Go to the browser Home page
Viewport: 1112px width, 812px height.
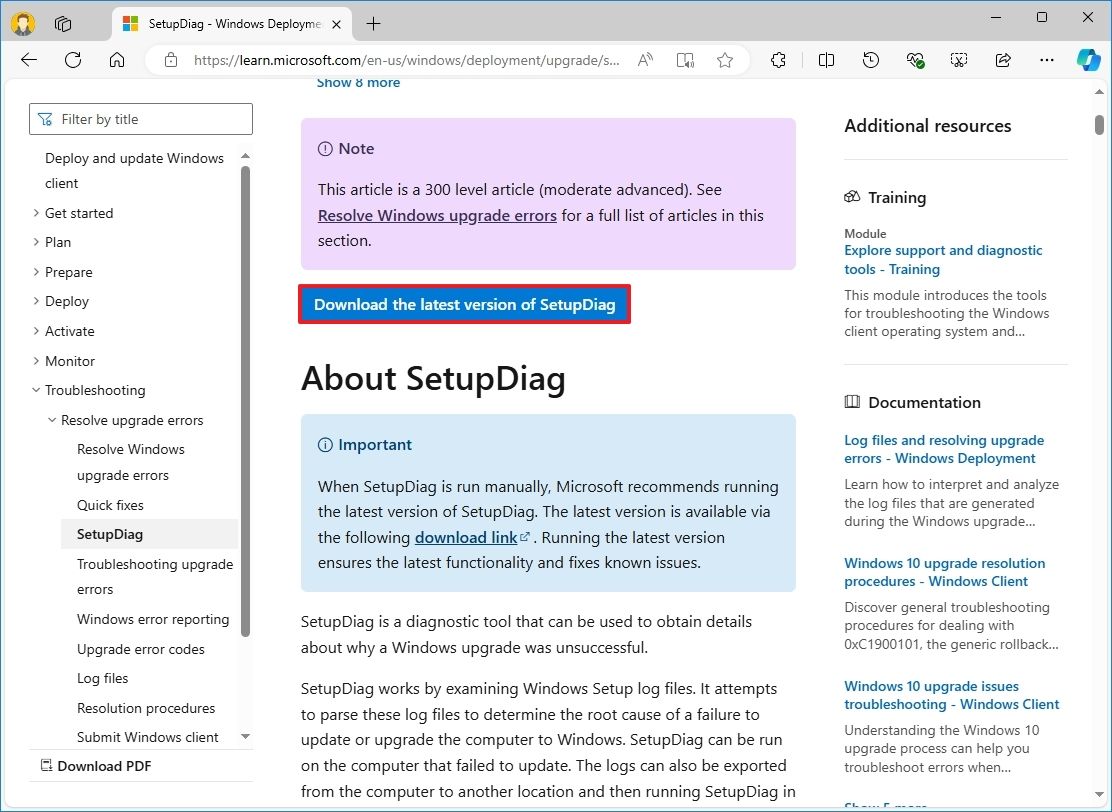point(117,60)
